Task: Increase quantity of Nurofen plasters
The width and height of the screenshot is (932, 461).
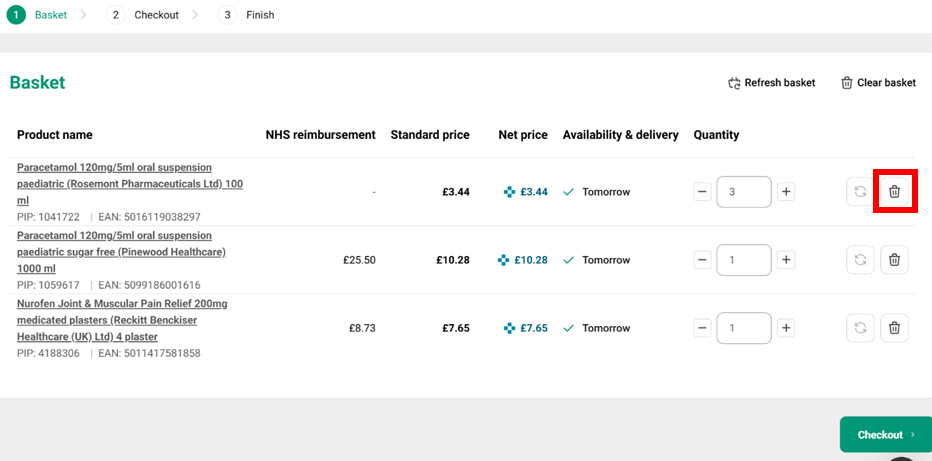Action: pyautogui.click(x=786, y=328)
